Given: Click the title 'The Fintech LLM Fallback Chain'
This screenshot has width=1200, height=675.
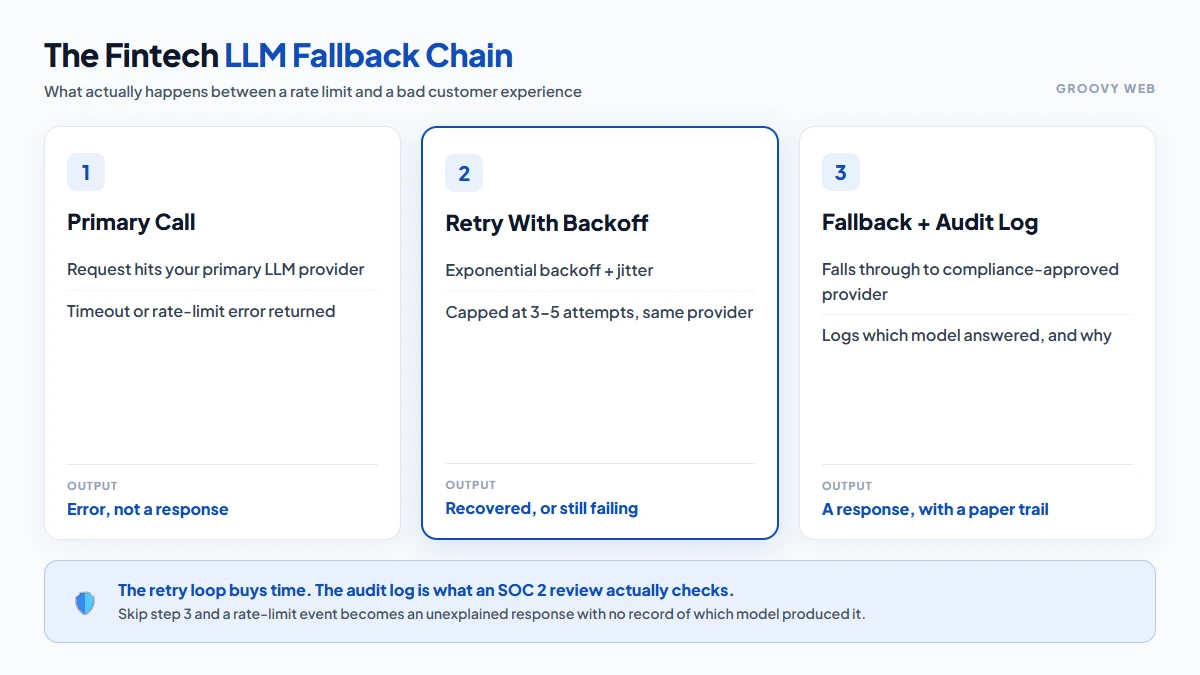Looking at the screenshot, I should (x=278, y=55).
